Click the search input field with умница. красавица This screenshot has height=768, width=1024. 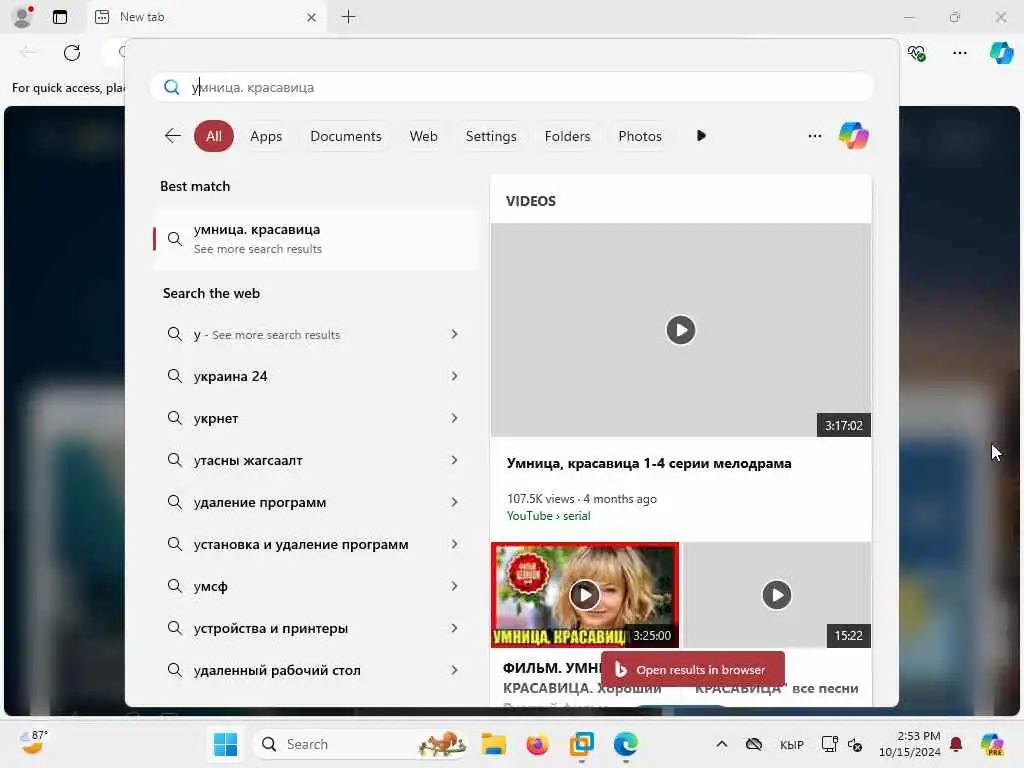[x=511, y=87]
